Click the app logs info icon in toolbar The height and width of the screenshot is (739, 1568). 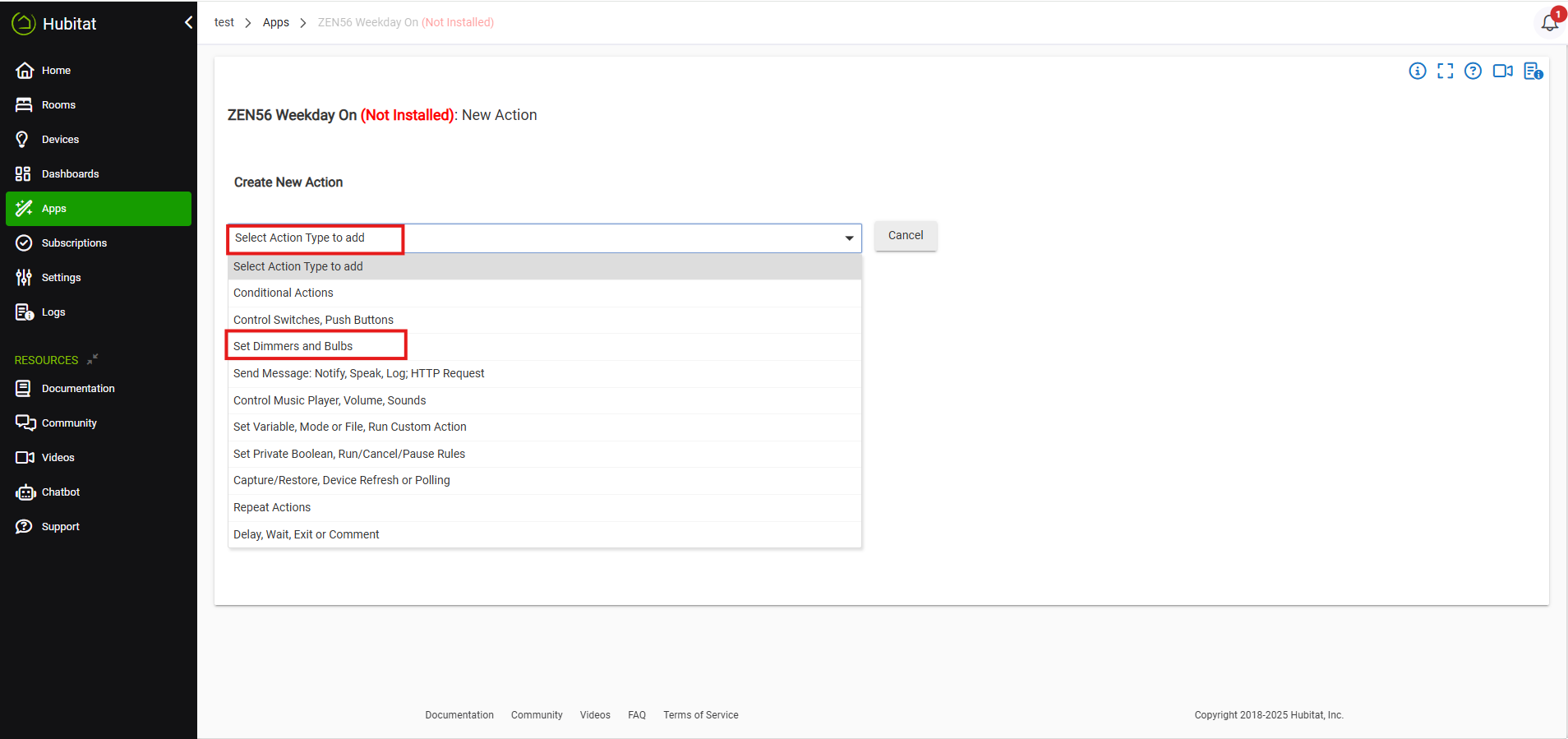tap(1533, 72)
